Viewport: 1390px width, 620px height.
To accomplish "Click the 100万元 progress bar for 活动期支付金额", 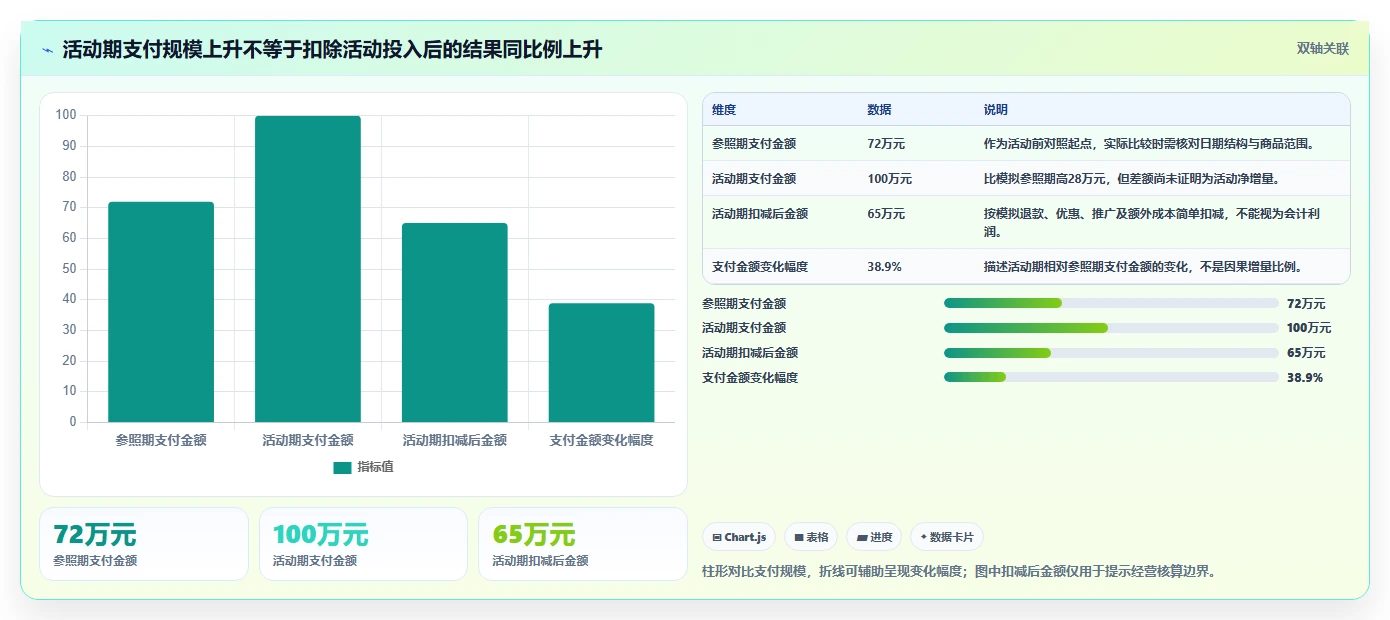I will click(x=1111, y=328).
